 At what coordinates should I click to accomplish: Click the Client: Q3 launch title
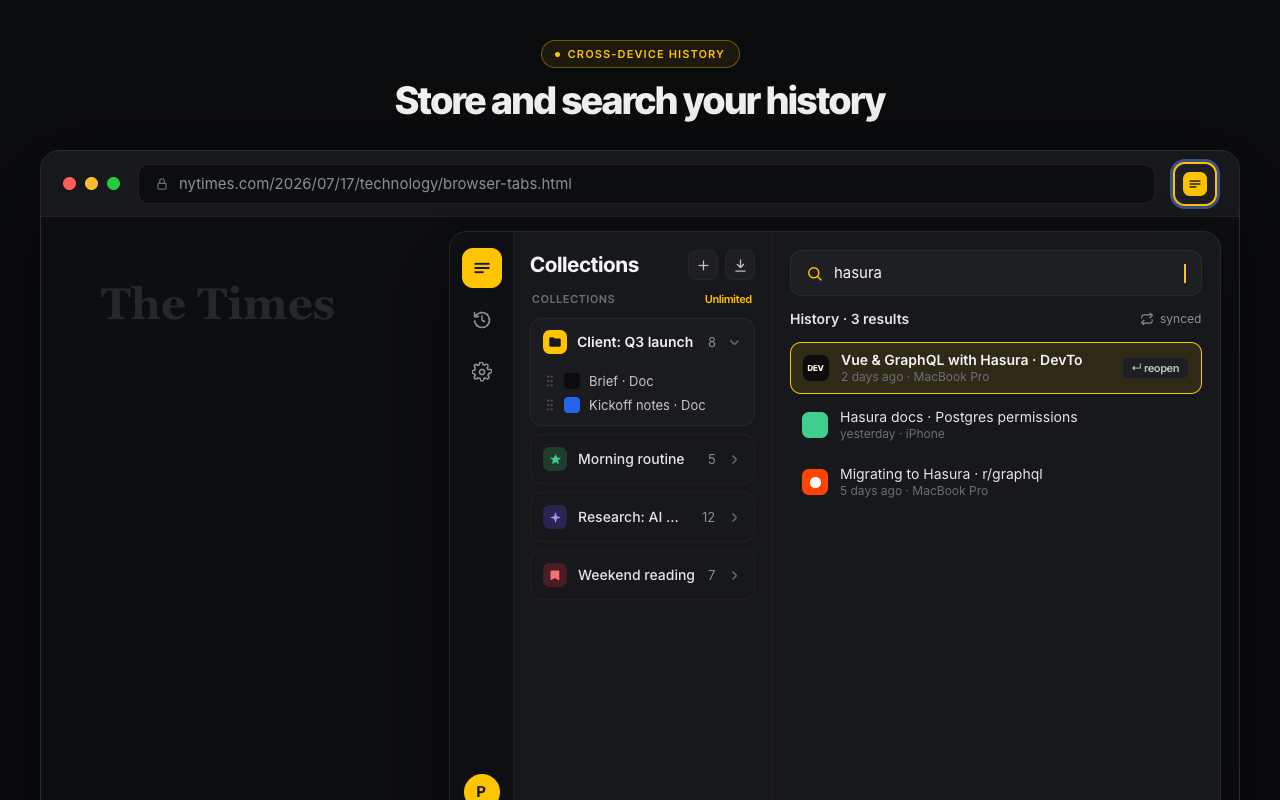[x=635, y=342]
